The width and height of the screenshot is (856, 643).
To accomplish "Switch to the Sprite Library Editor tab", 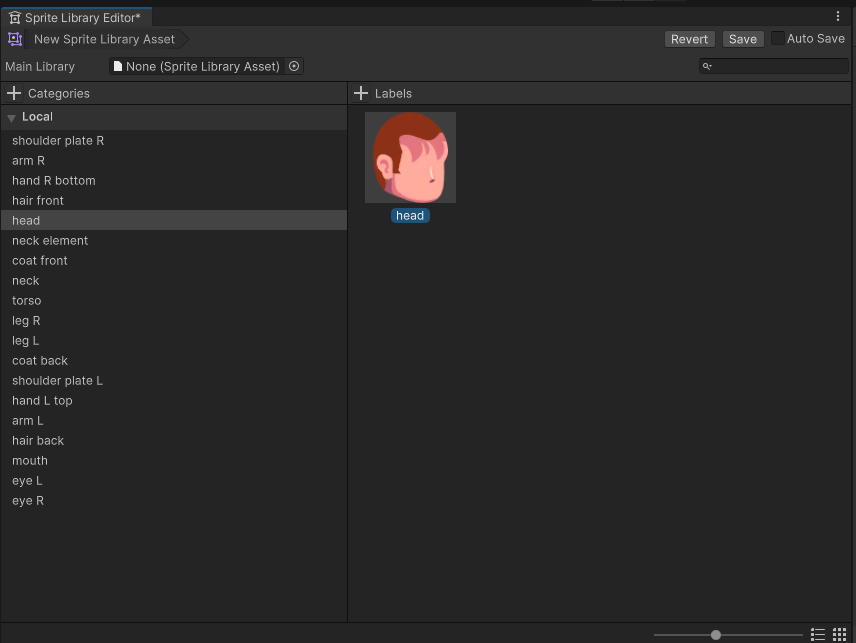I will 77,16.
